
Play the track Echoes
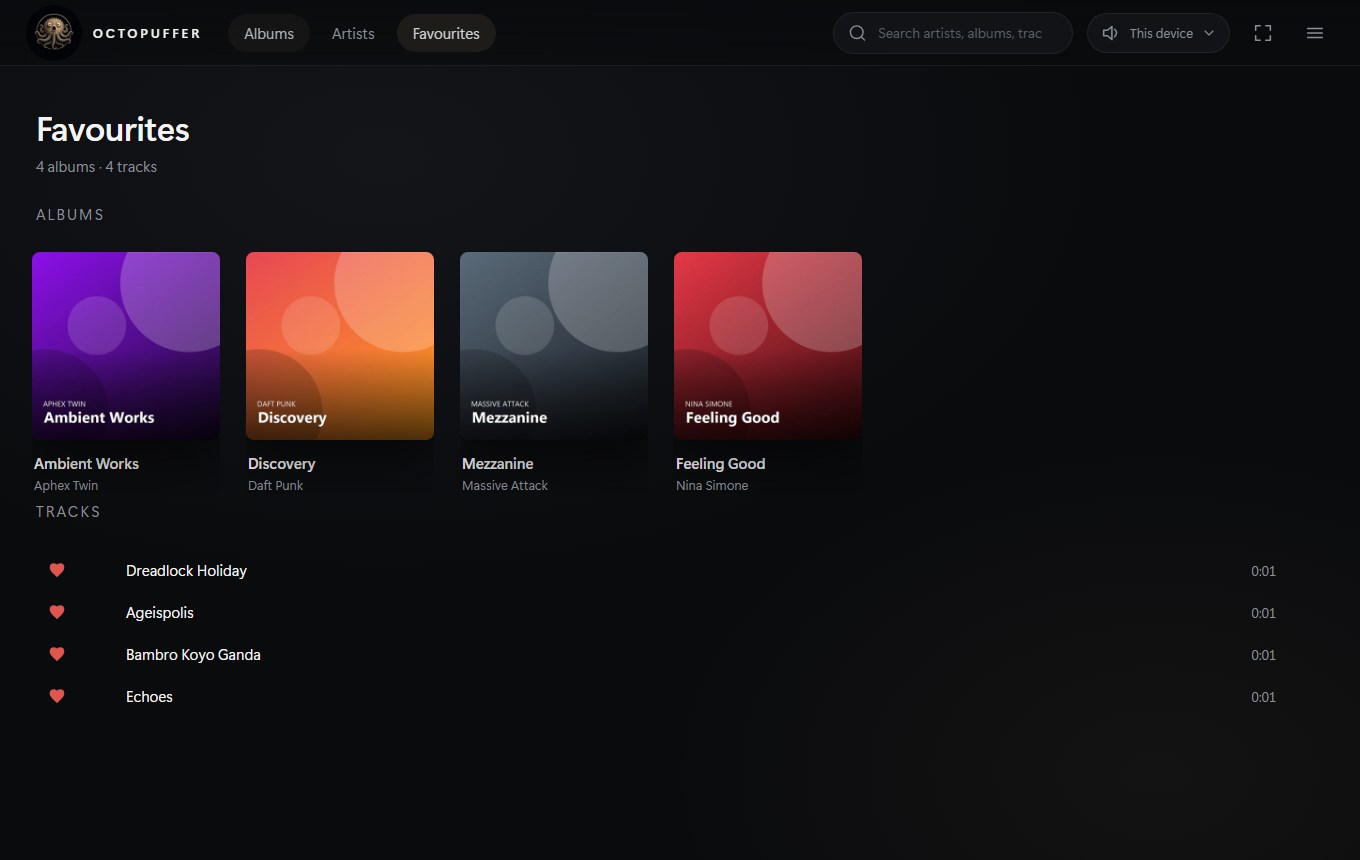click(149, 697)
